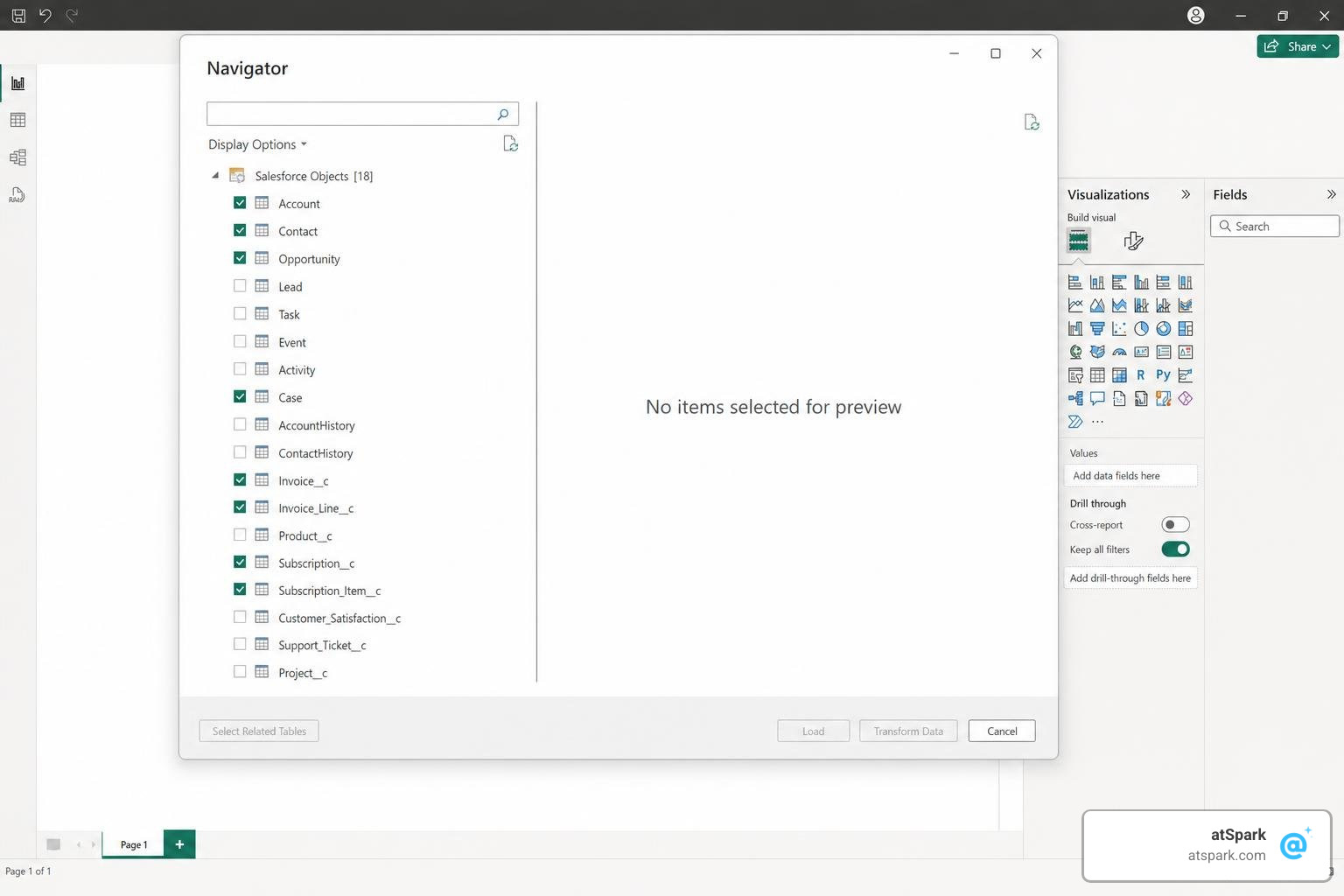Click Add drill-through fields here well
This screenshot has height=896, width=1344.
(x=1130, y=578)
